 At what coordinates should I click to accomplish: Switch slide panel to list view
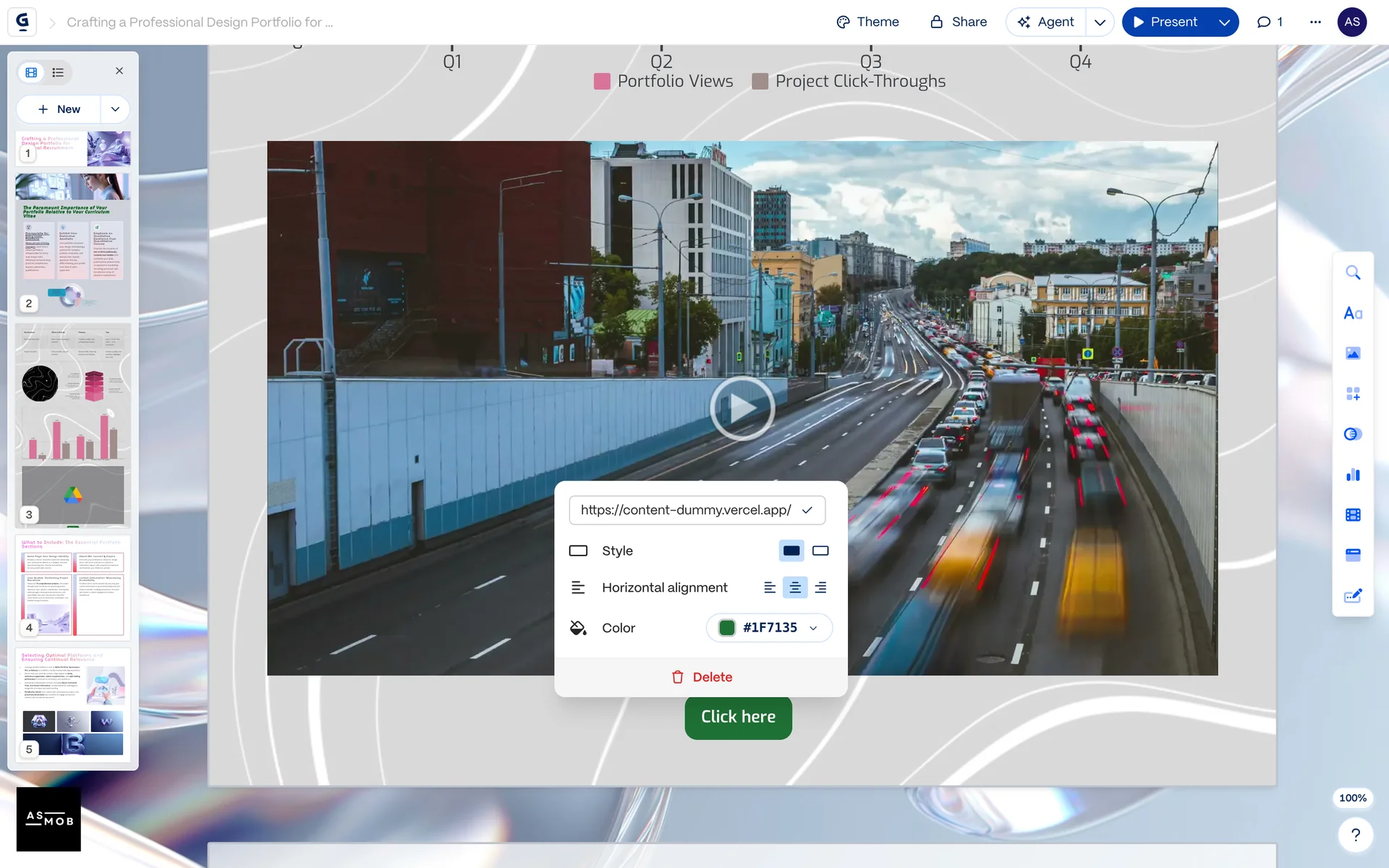pyautogui.click(x=58, y=72)
